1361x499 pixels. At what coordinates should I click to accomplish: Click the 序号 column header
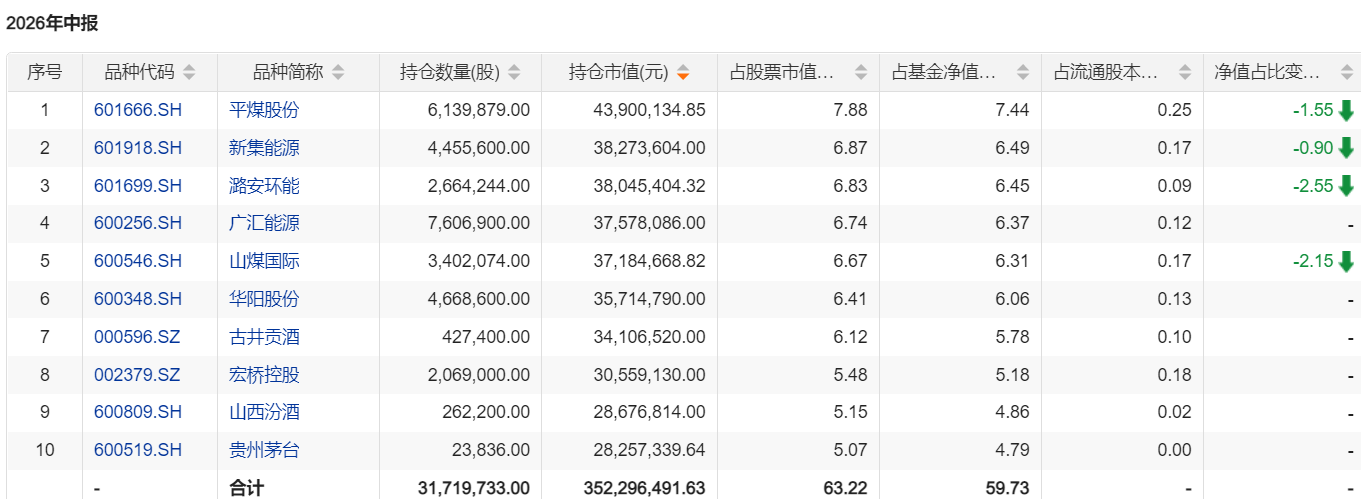tap(45, 72)
